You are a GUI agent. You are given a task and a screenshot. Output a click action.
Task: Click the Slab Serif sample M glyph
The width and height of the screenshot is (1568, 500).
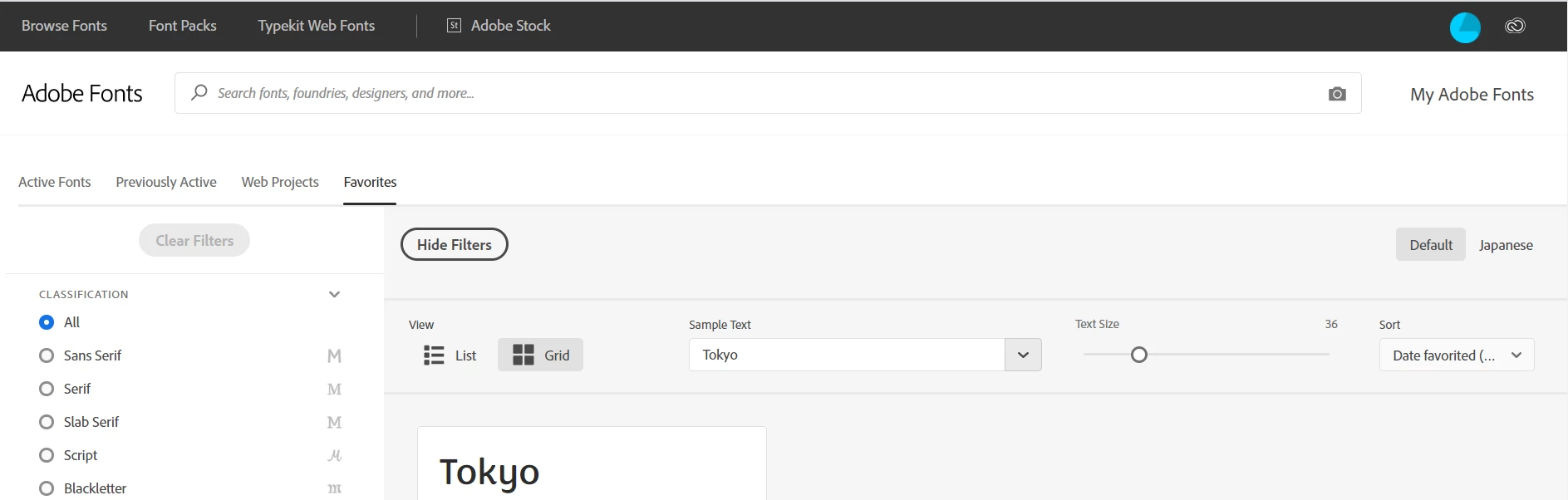(334, 423)
